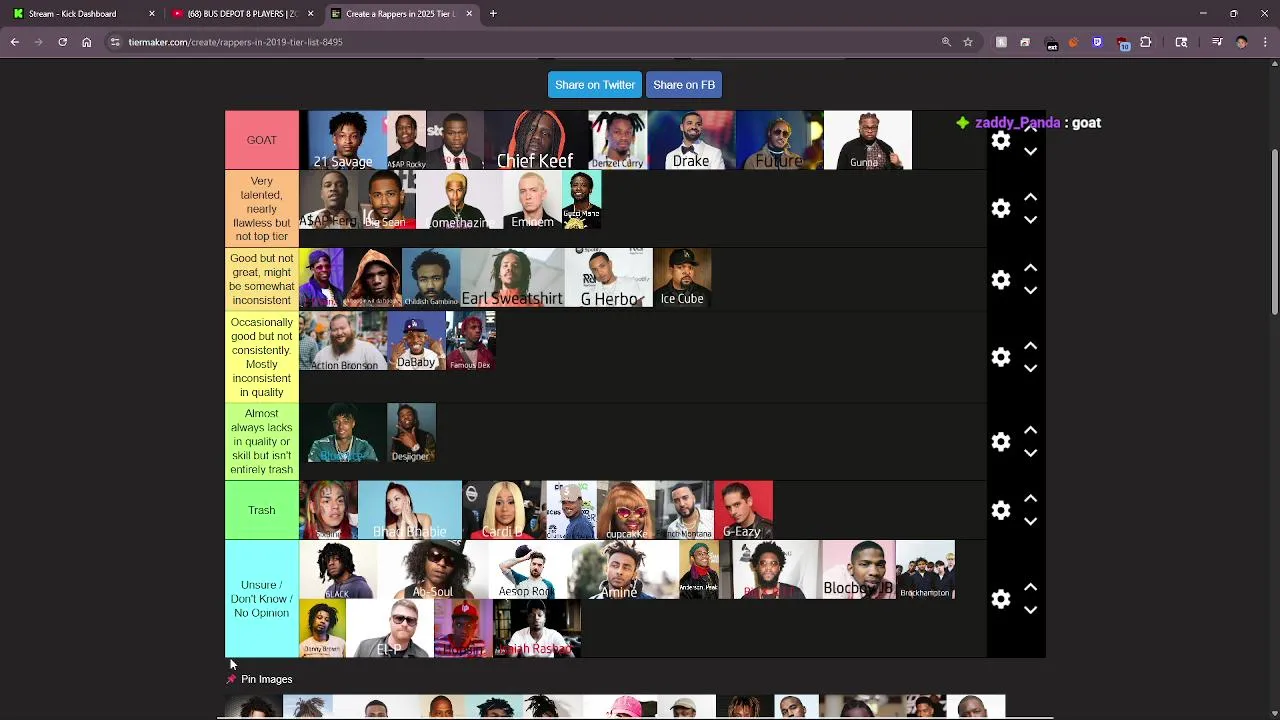Image resolution: width=1280 pixels, height=720 pixels.
Task: Click Share on FB button
Action: (x=684, y=85)
